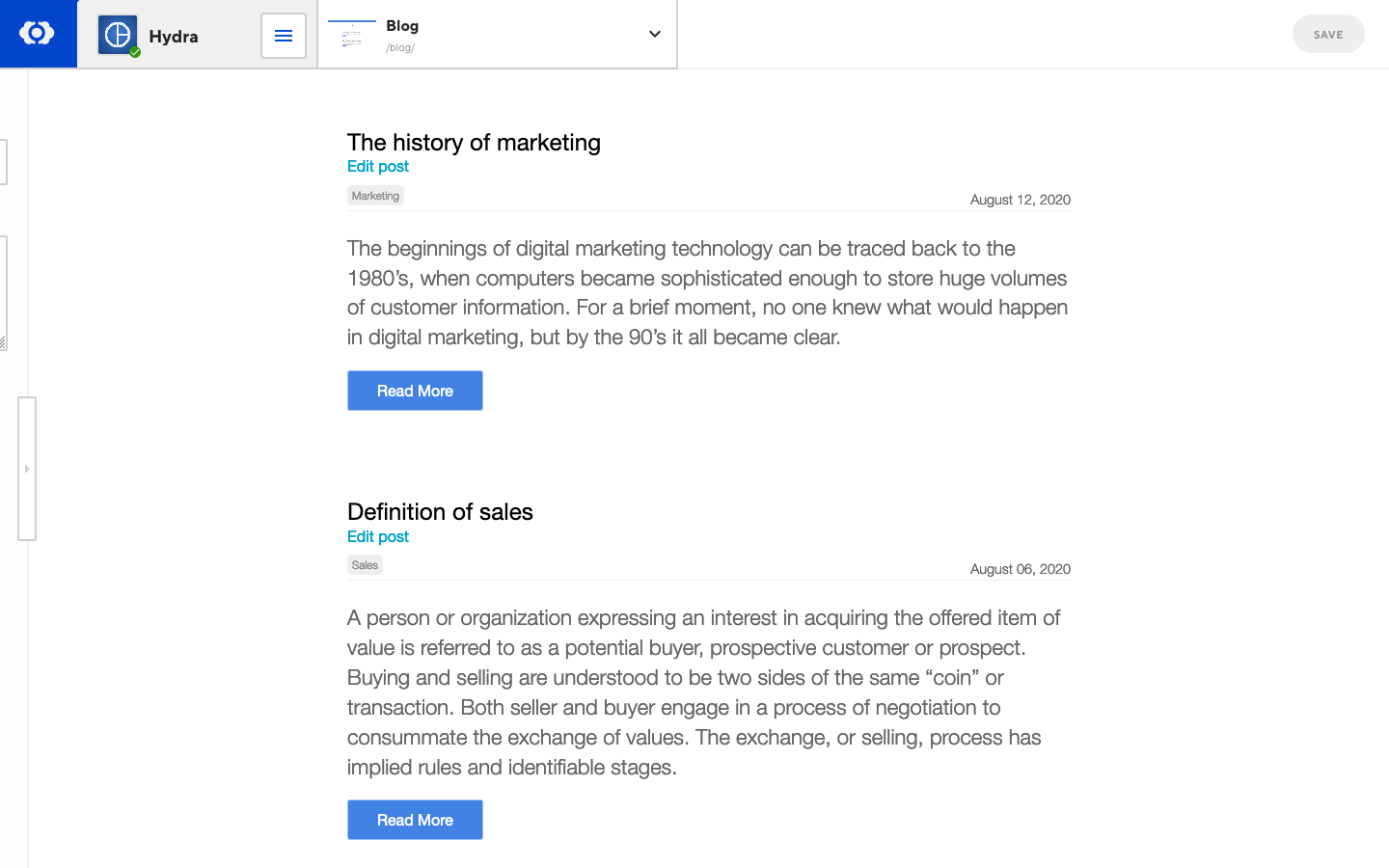The width and height of the screenshot is (1389, 868).
Task: Click the textarea resize handle at left edge
Action: 3,343
